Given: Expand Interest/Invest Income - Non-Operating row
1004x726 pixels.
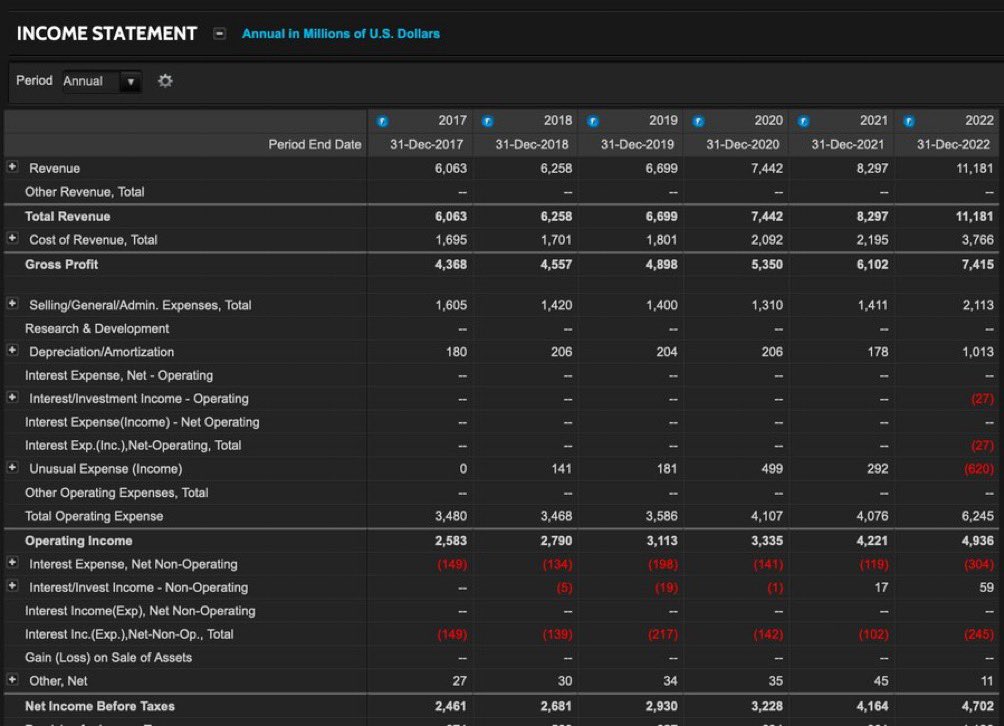Looking at the screenshot, I should 12,586.
